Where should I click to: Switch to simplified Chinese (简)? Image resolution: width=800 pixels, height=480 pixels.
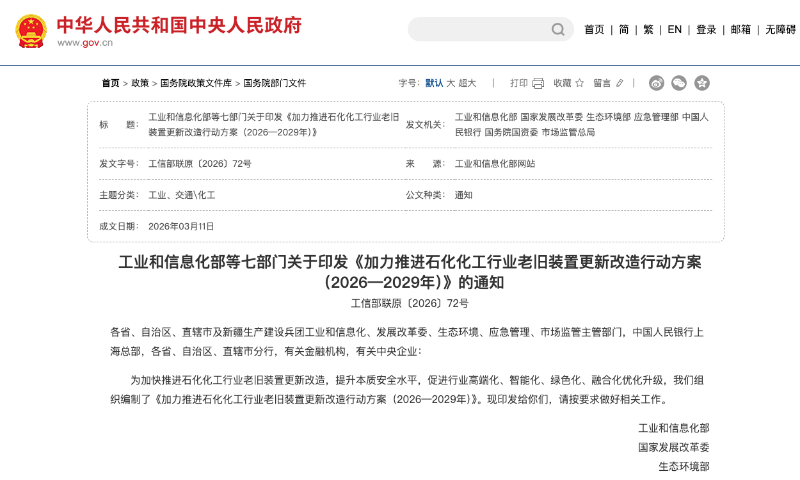tap(623, 30)
